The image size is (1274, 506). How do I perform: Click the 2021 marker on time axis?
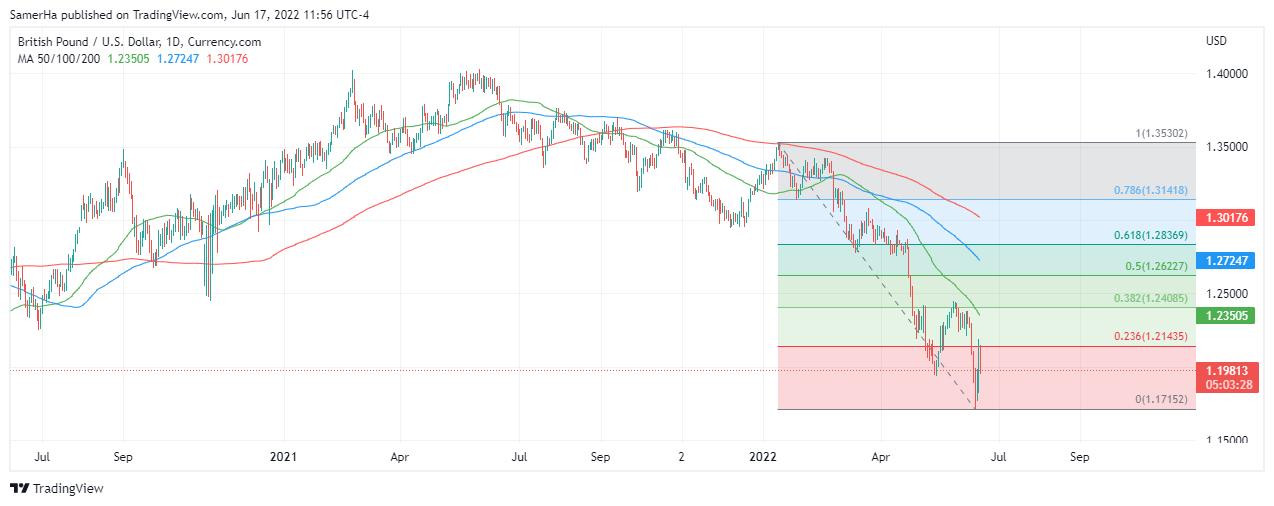tap(283, 456)
